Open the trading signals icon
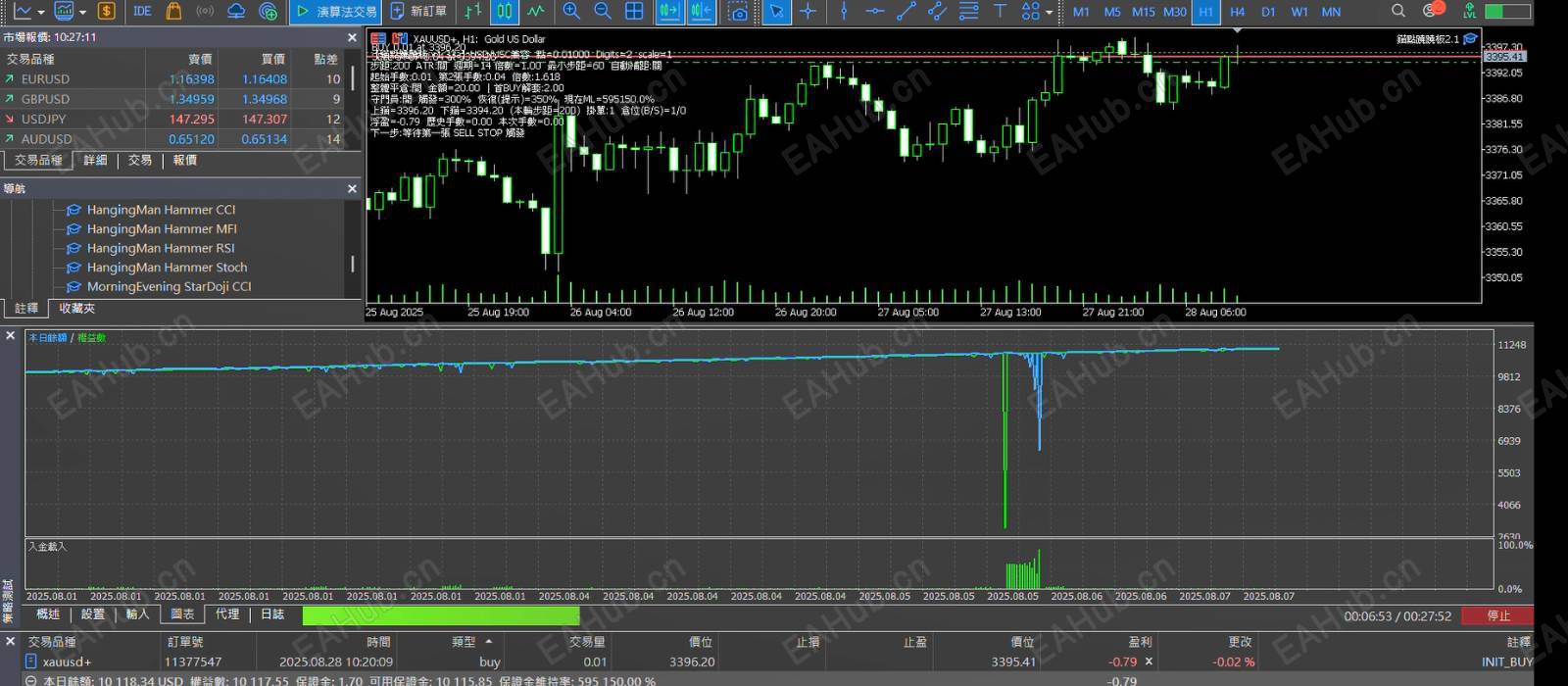Screen dimensions: 1568x686 (x=205, y=11)
